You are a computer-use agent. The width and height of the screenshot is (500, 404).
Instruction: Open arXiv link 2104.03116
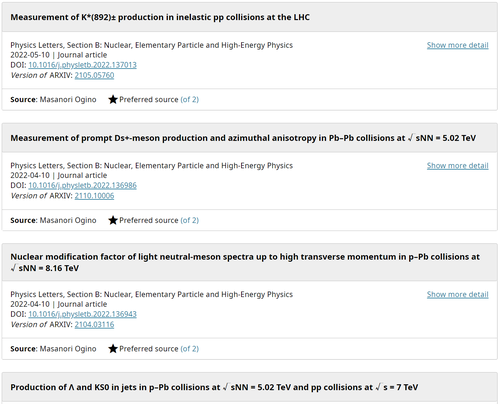tap(94, 324)
